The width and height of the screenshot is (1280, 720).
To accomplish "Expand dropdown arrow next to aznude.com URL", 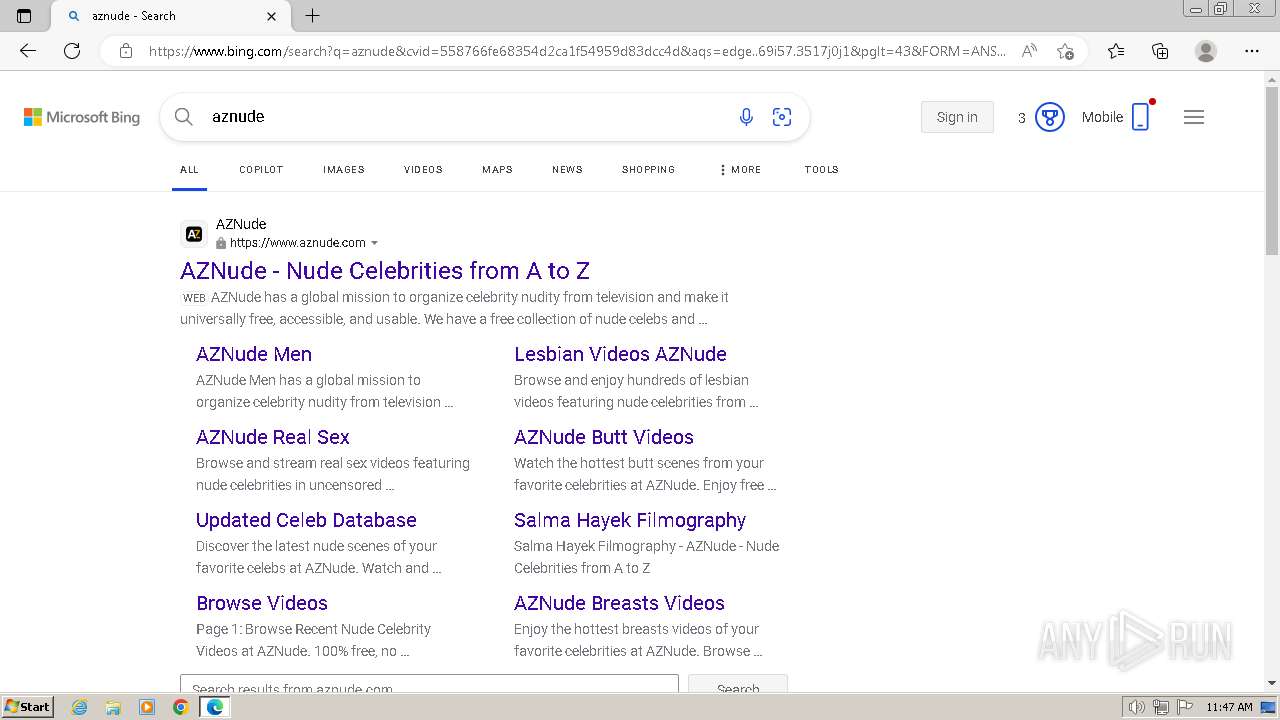I will pos(375,243).
